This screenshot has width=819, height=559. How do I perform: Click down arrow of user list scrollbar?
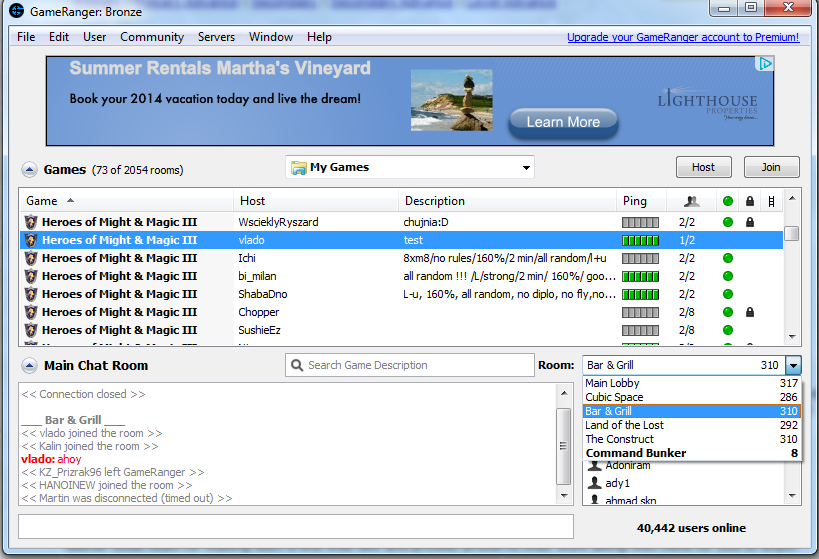coord(792,496)
